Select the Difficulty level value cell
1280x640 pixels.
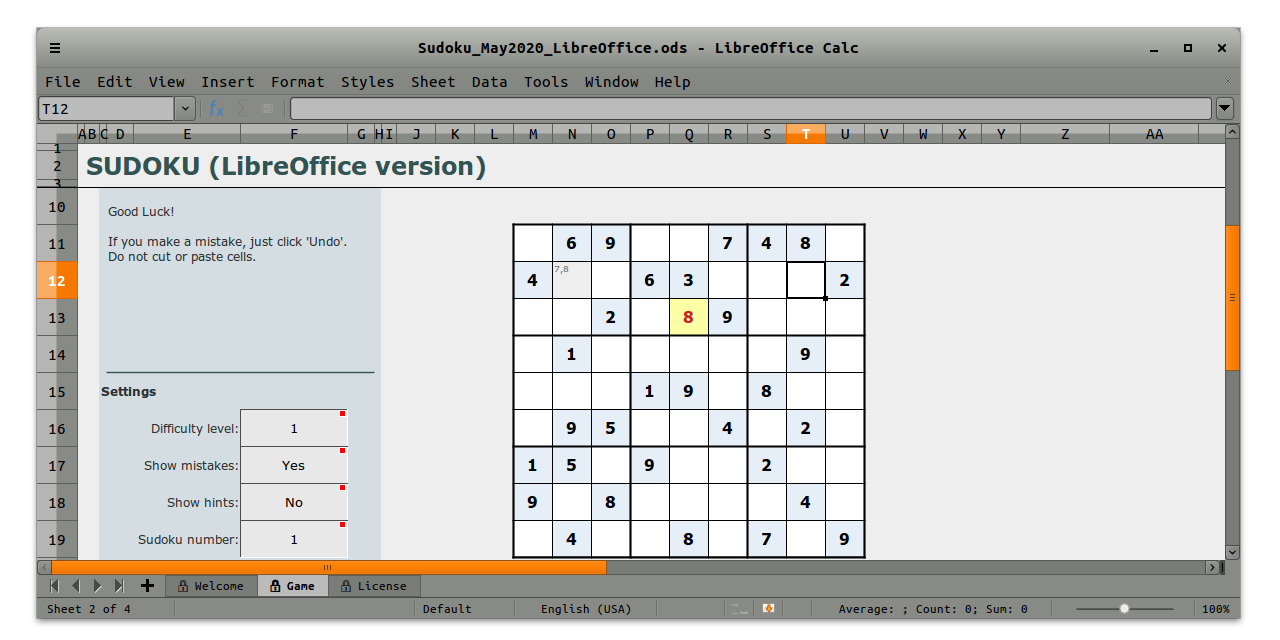tap(294, 428)
